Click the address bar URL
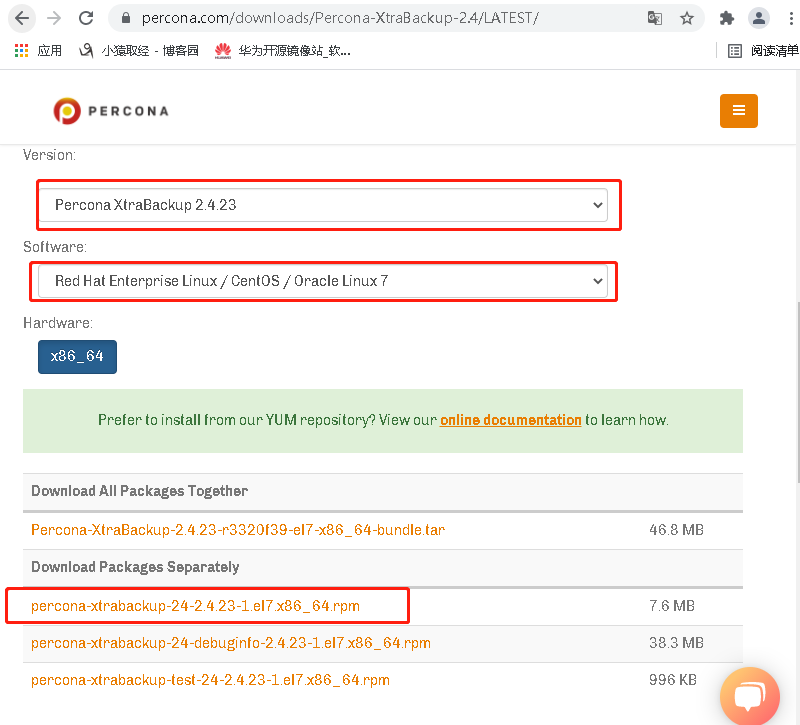This screenshot has width=800, height=725. [340, 18]
